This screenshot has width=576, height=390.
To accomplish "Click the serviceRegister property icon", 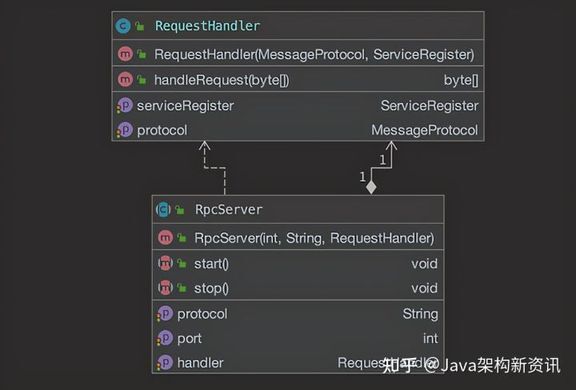I will (x=125, y=105).
